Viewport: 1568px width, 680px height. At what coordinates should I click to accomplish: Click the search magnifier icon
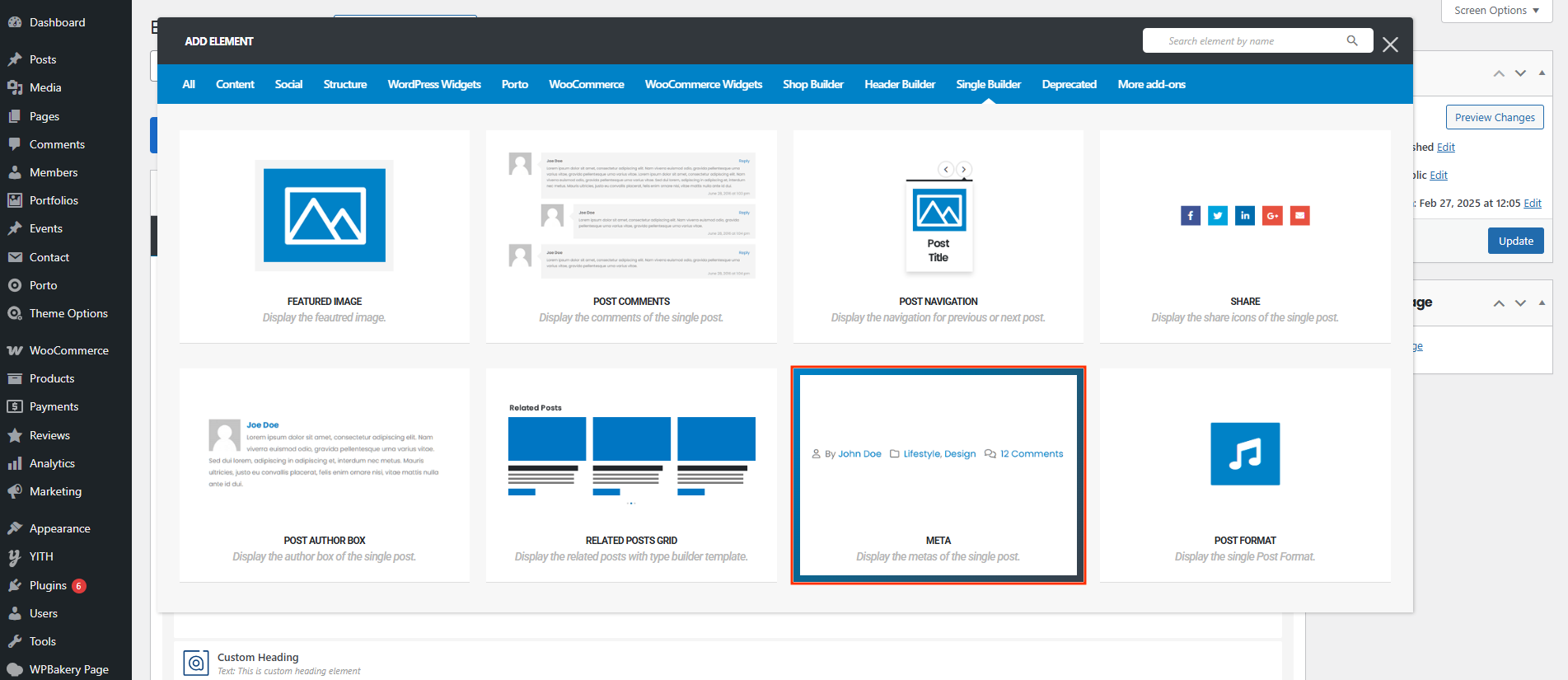(x=1352, y=40)
